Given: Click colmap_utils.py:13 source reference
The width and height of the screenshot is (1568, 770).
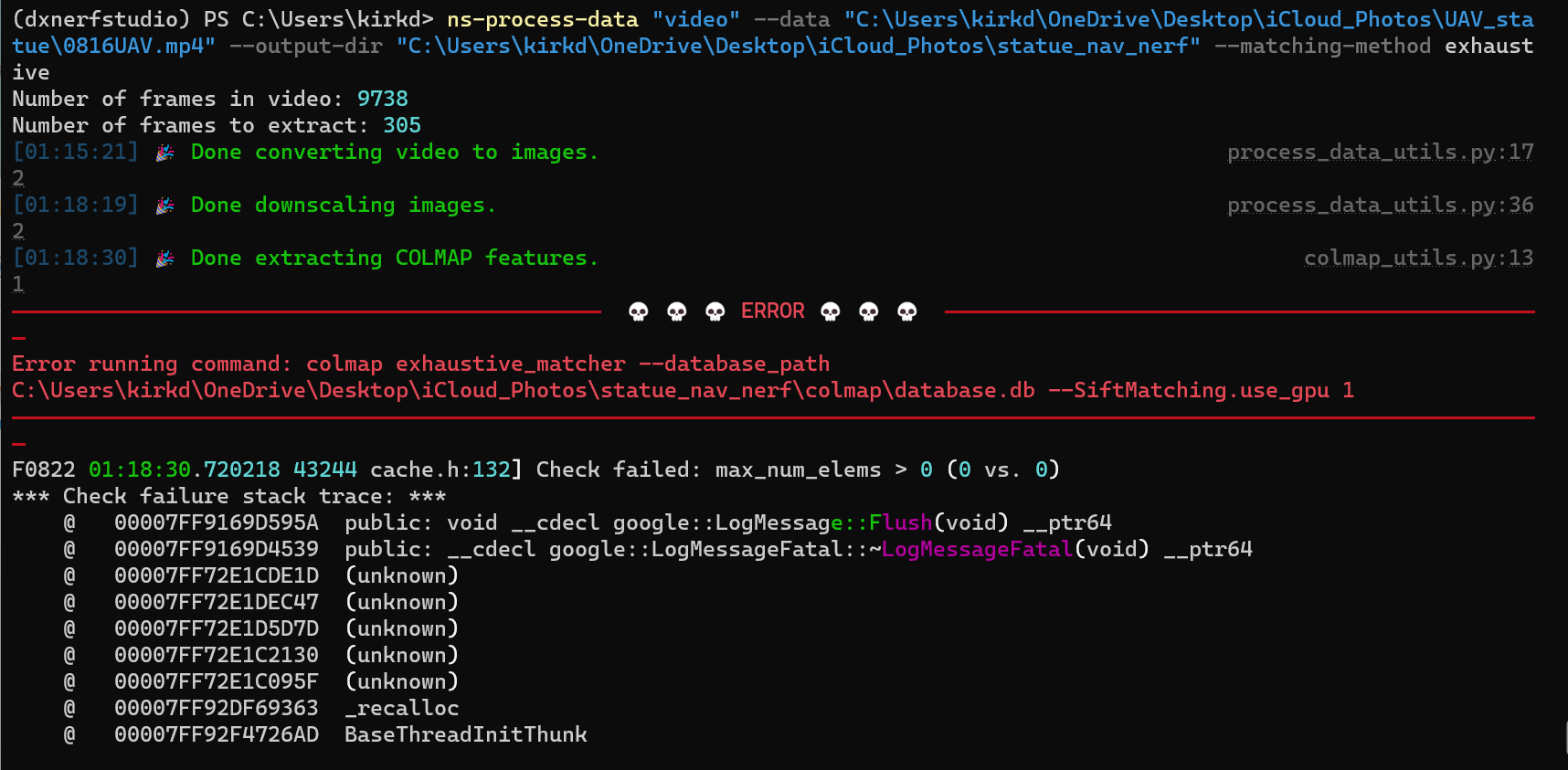Looking at the screenshot, I should [x=1419, y=258].
